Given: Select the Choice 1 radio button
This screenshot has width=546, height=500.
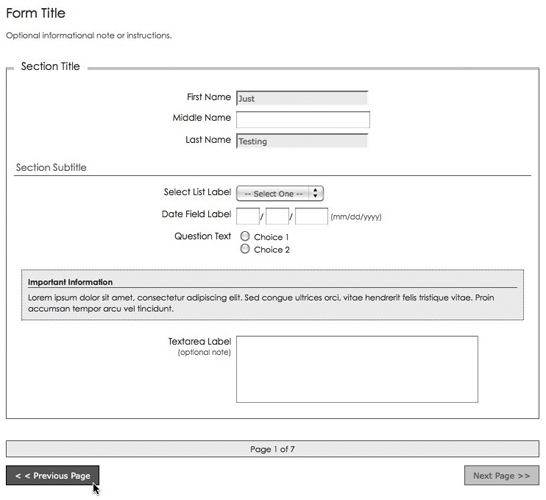Looking at the screenshot, I should (245, 236).
